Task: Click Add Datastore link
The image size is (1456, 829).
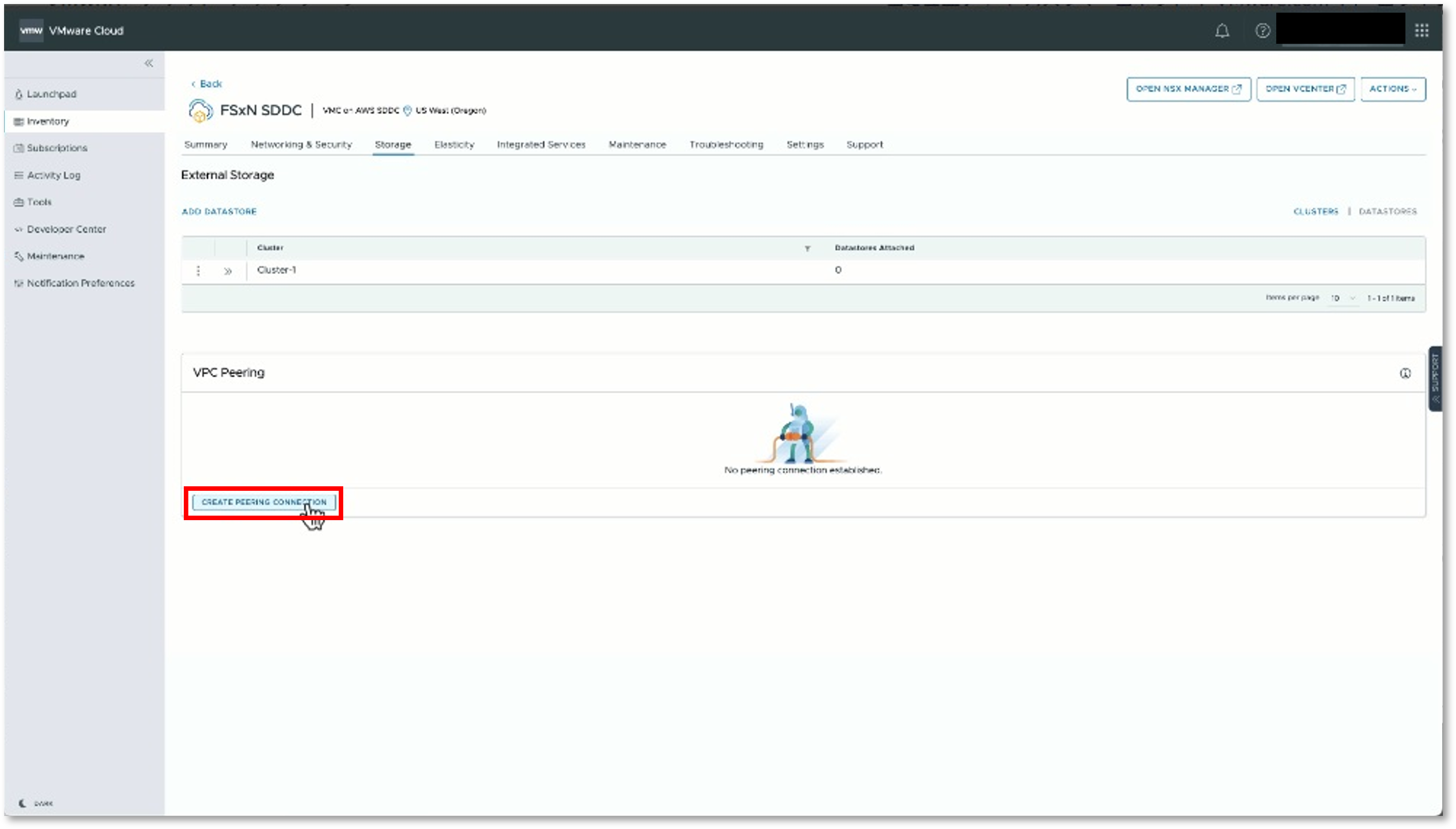Action: [x=219, y=211]
